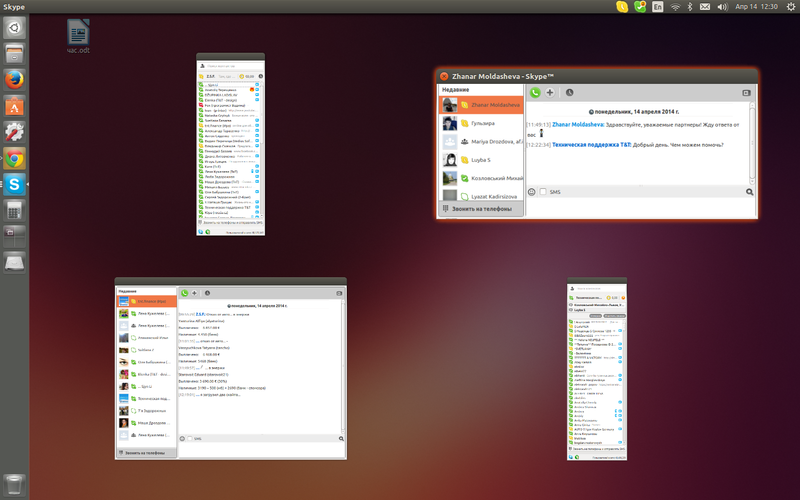Open the En keyboard layout indicator
This screenshot has height=500, width=800.
point(658,7)
